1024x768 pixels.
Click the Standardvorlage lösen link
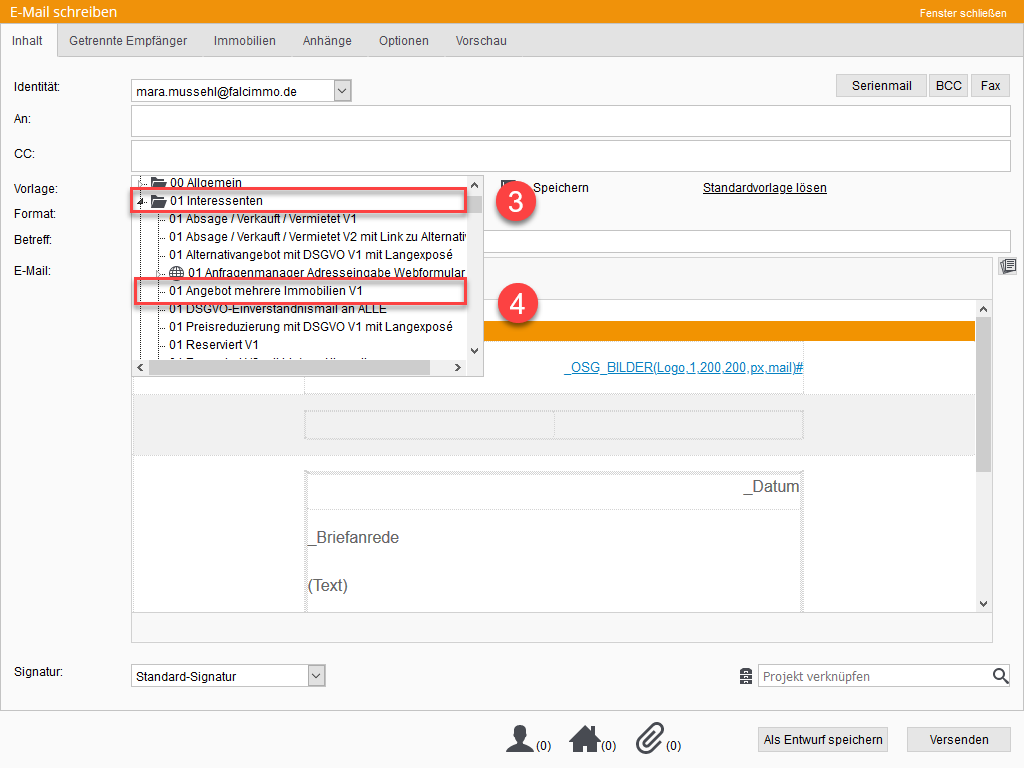click(764, 188)
